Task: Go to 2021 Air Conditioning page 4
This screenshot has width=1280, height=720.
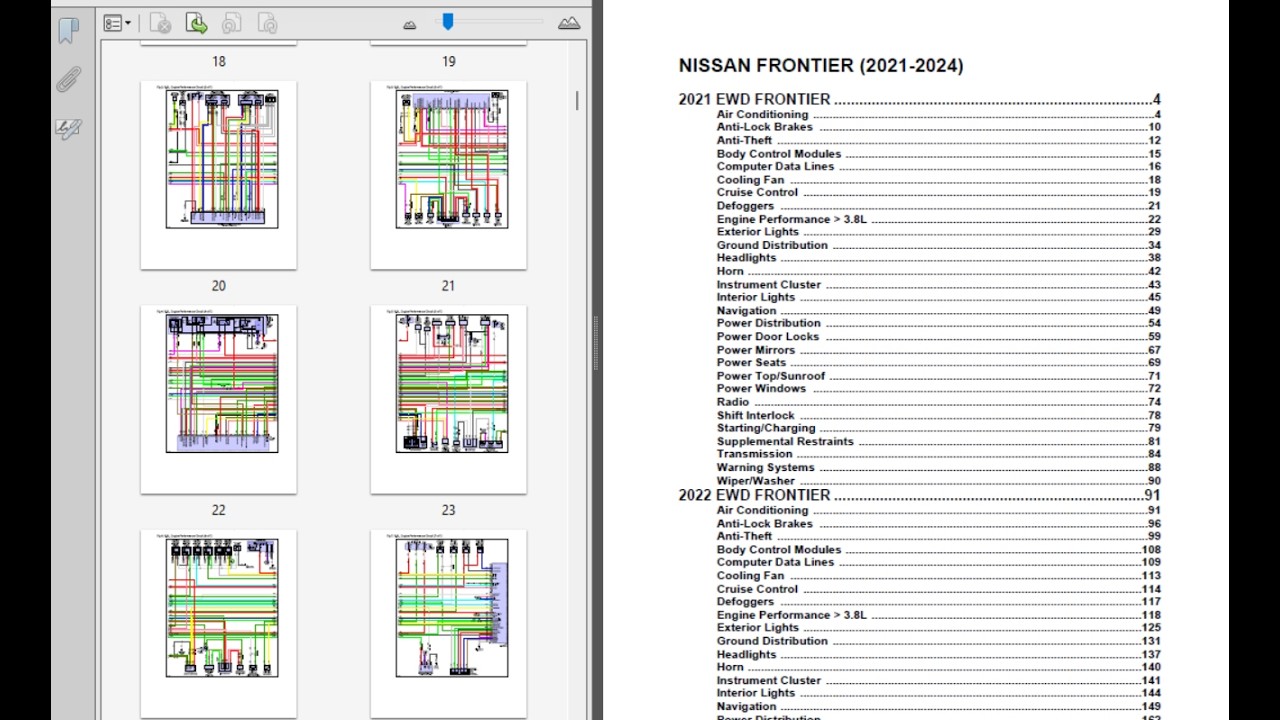Action: coord(938,114)
